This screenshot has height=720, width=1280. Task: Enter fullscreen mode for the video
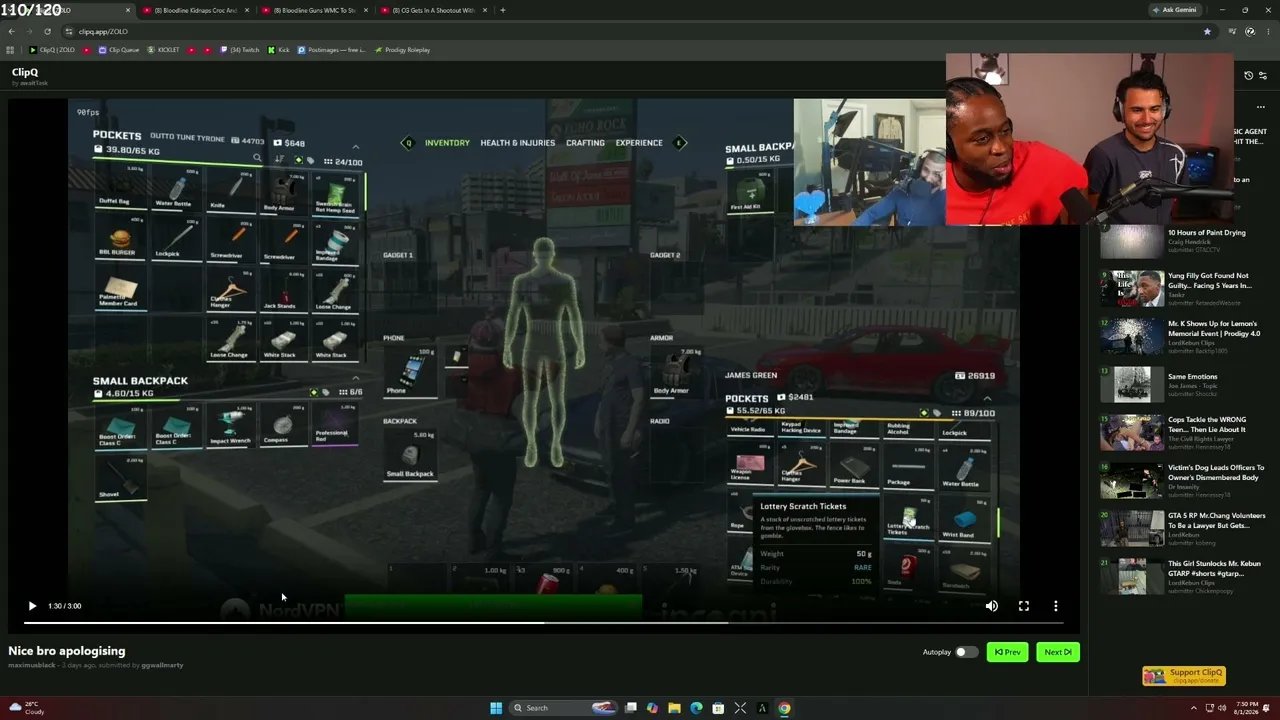pos(1024,606)
